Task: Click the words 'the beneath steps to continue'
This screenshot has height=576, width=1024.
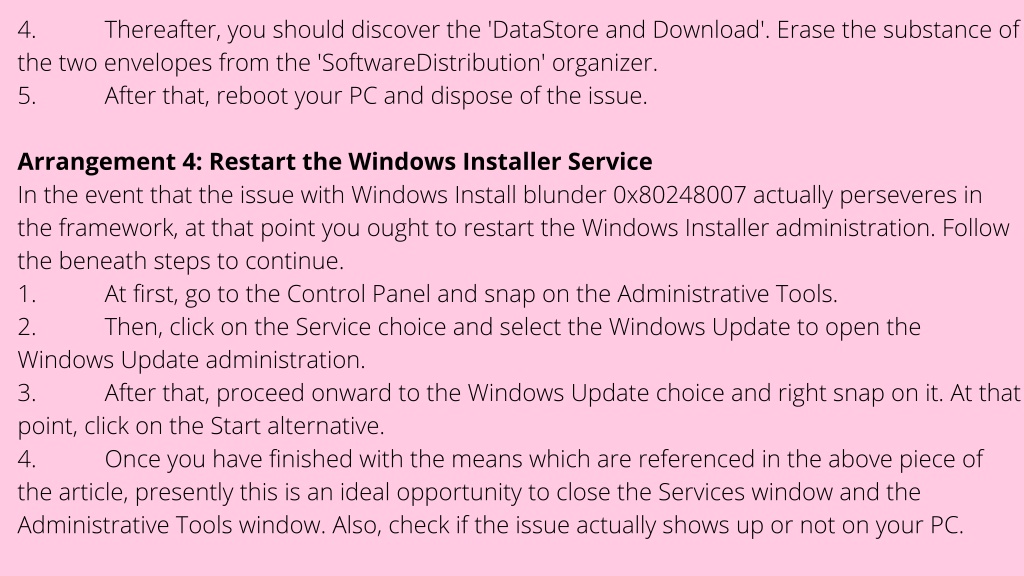Action: tap(178, 261)
